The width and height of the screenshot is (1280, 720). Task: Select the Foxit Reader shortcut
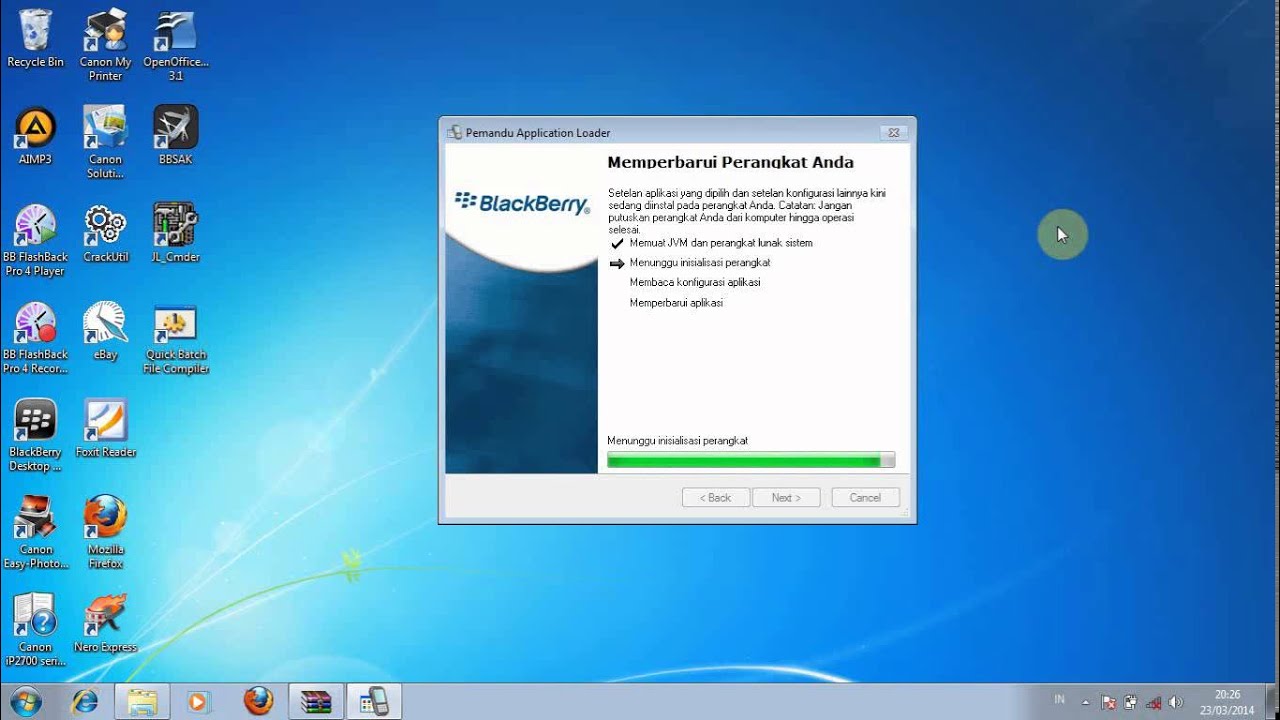pyautogui.click(x=105, y=429)
